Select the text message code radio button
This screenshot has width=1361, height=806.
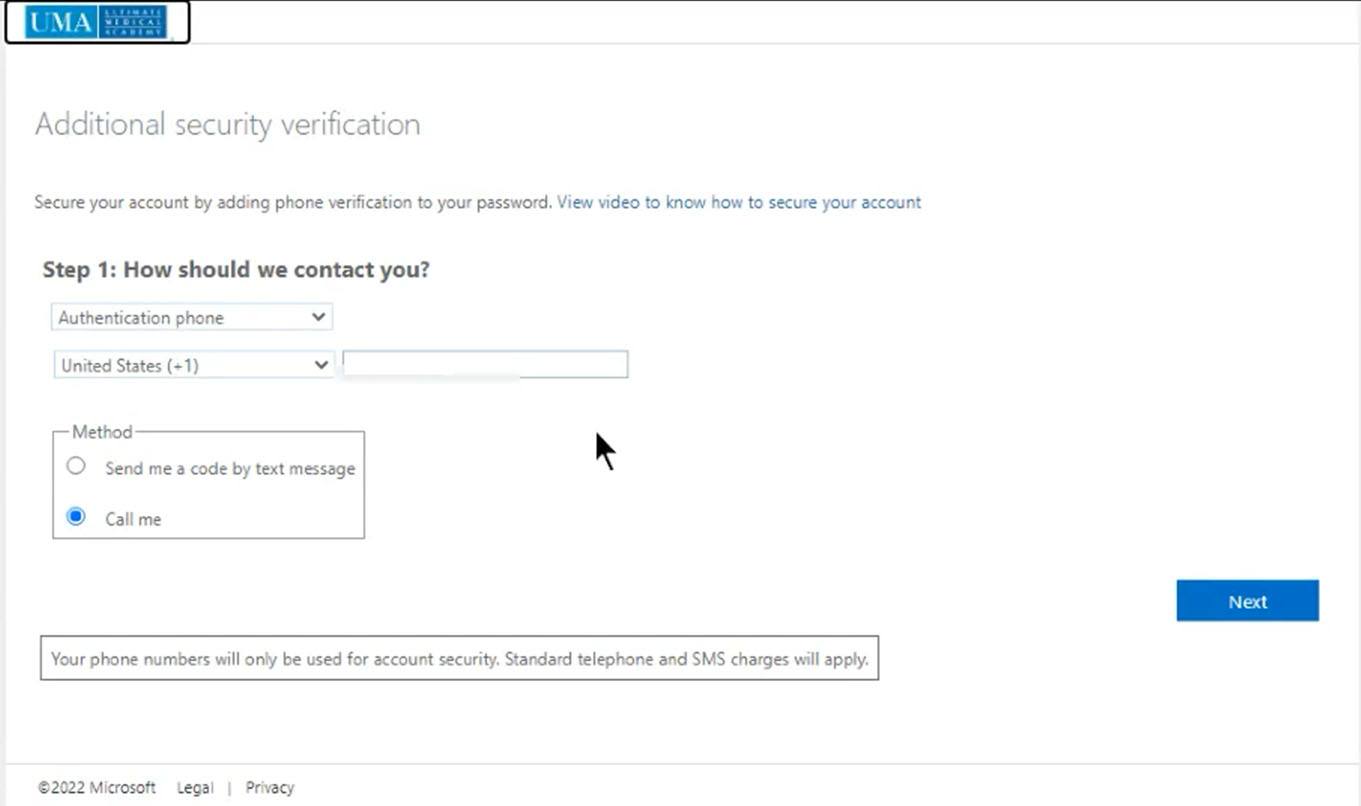click(x=76, y=466)
